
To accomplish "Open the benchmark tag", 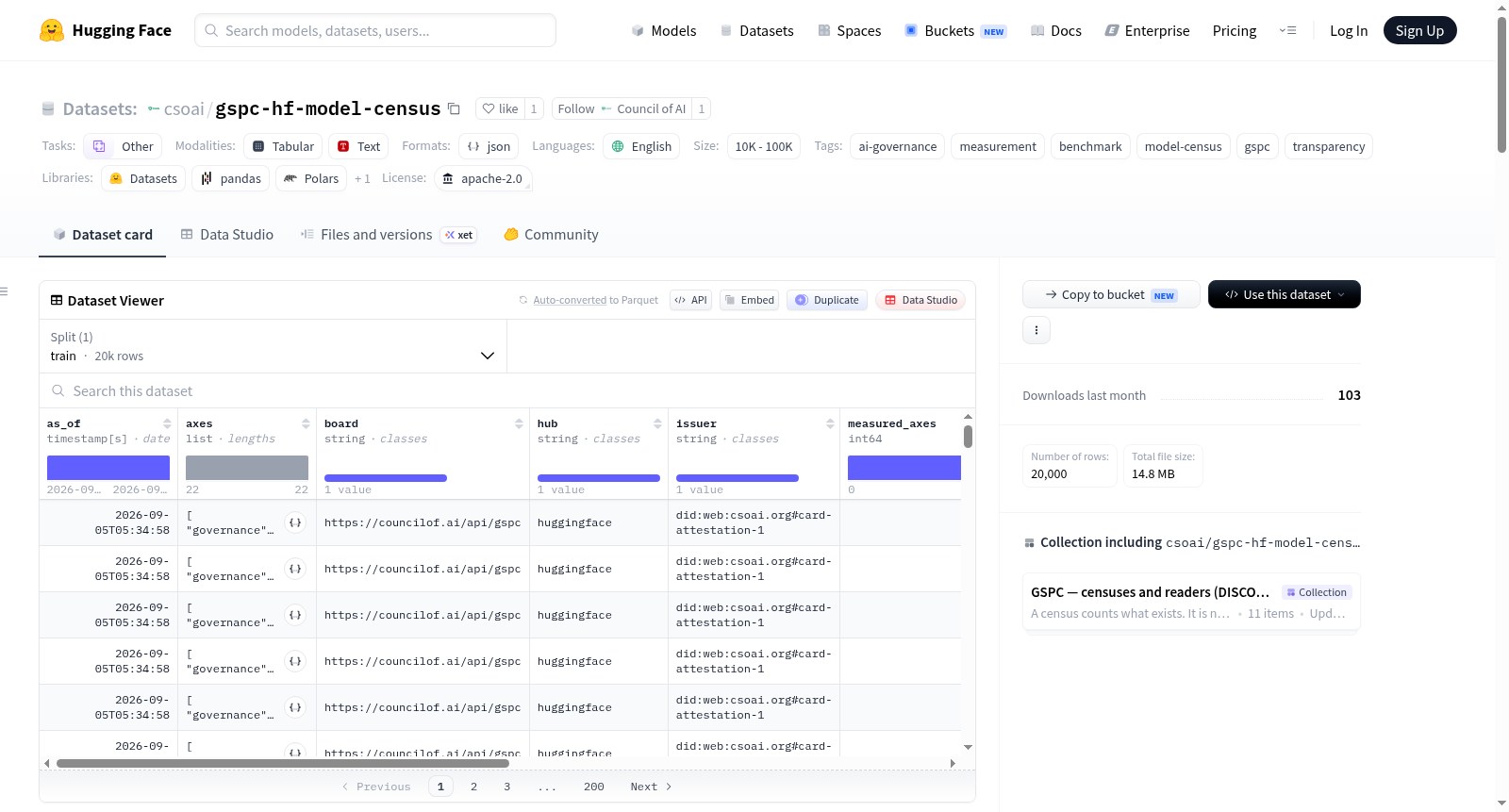I will [1090, 146].
